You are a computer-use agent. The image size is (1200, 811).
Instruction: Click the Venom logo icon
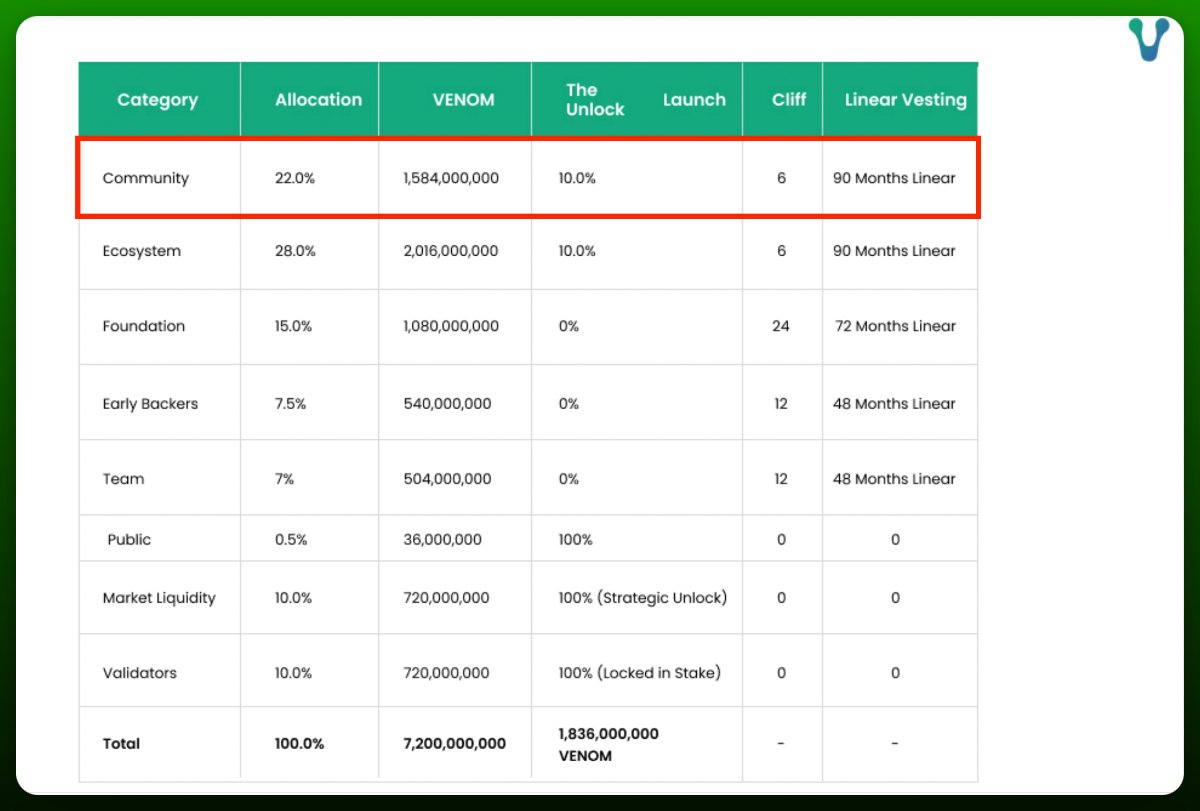pos(1148,39)
